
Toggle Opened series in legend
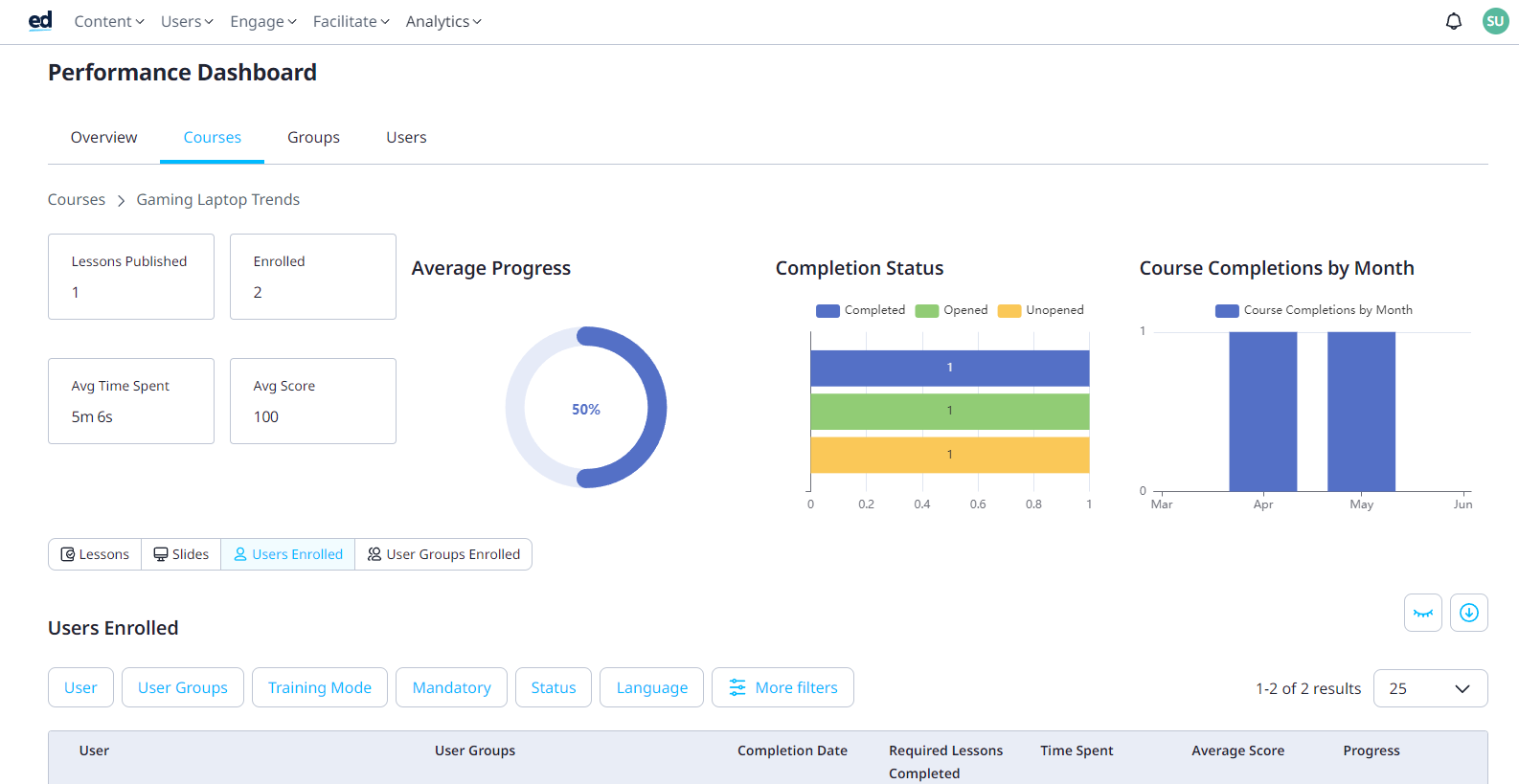click(x=927, y=310)
